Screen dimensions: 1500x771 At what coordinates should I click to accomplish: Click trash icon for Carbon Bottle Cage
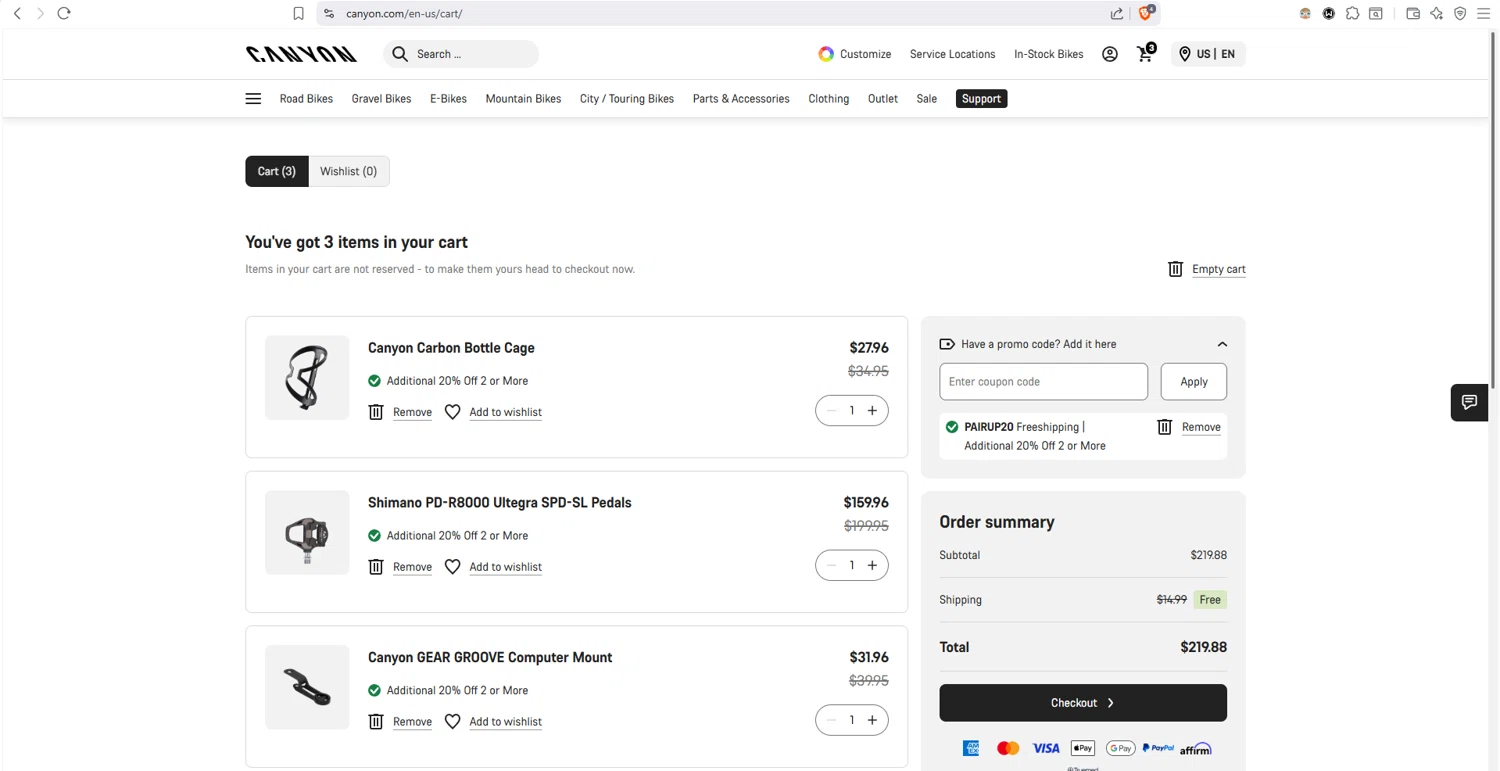coord(376,412)
